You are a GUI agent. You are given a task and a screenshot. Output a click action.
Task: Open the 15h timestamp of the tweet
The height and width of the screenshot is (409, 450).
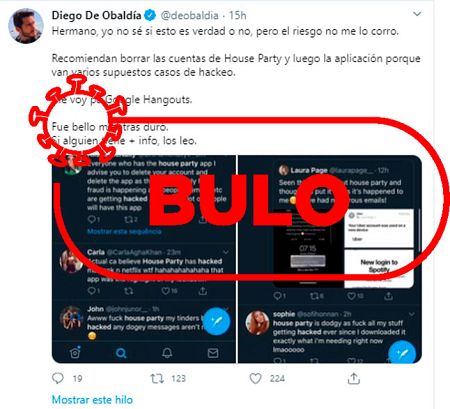point(238,15)
